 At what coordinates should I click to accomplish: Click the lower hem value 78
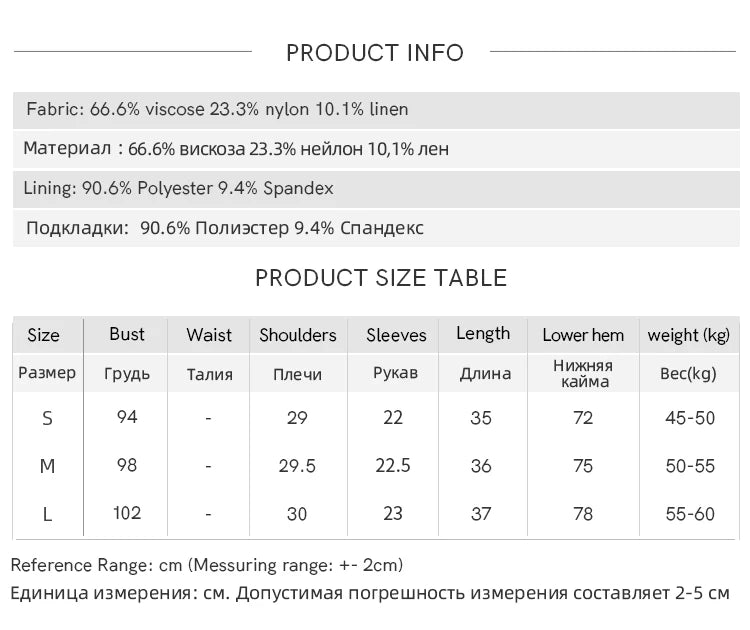click(583, 514)
